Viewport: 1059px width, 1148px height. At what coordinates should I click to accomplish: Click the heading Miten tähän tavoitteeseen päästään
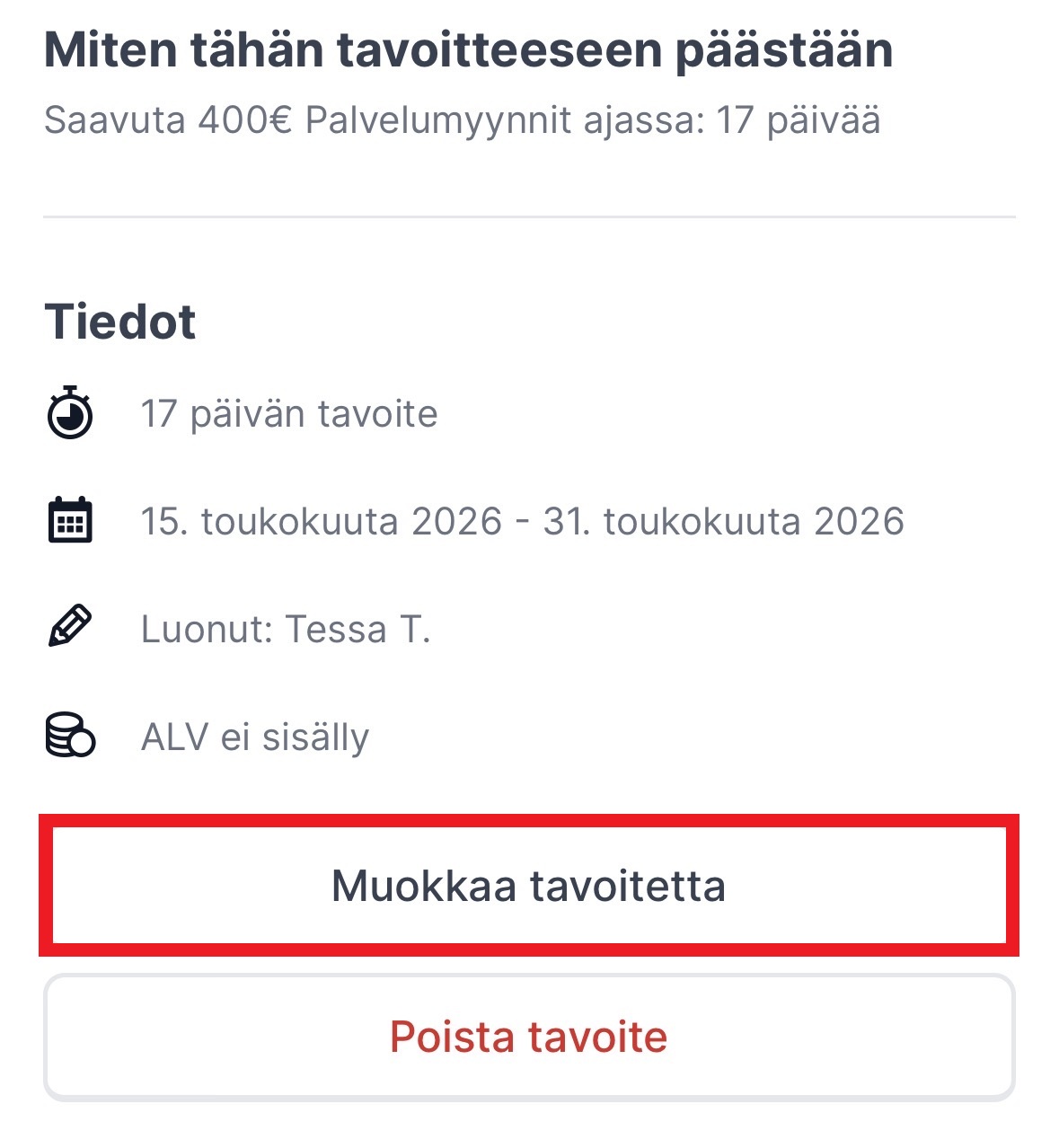(x=470, y=51)
